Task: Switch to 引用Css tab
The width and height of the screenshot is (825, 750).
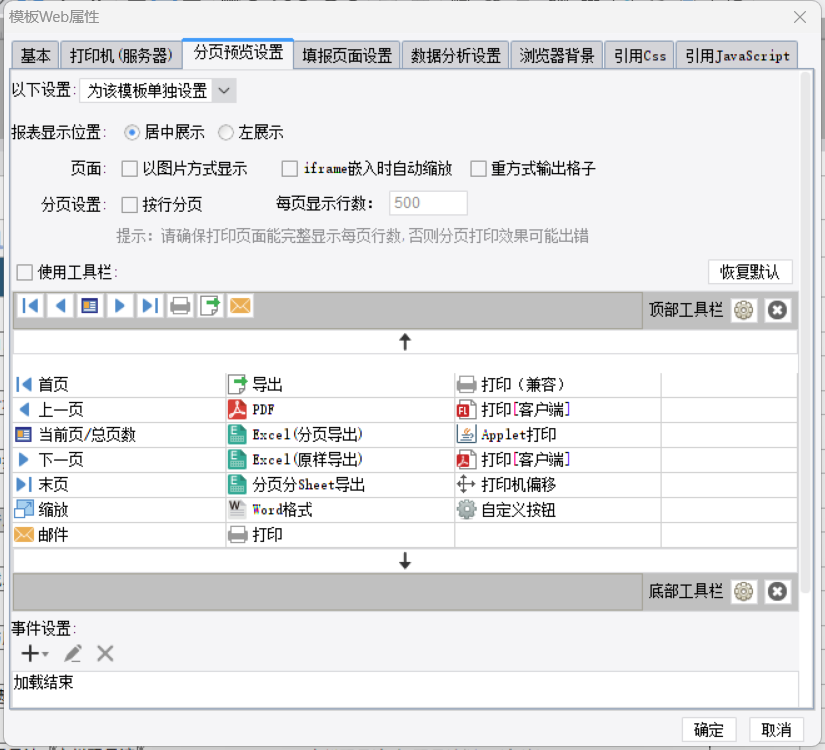Action: pyautogui.click(x=640, y=55)
